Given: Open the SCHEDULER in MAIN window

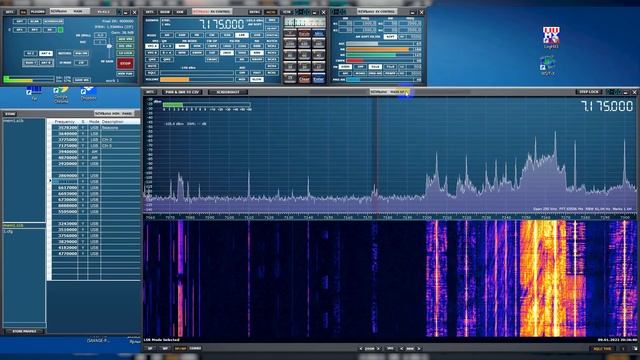Looking at the screenshot, I should 53,21.
